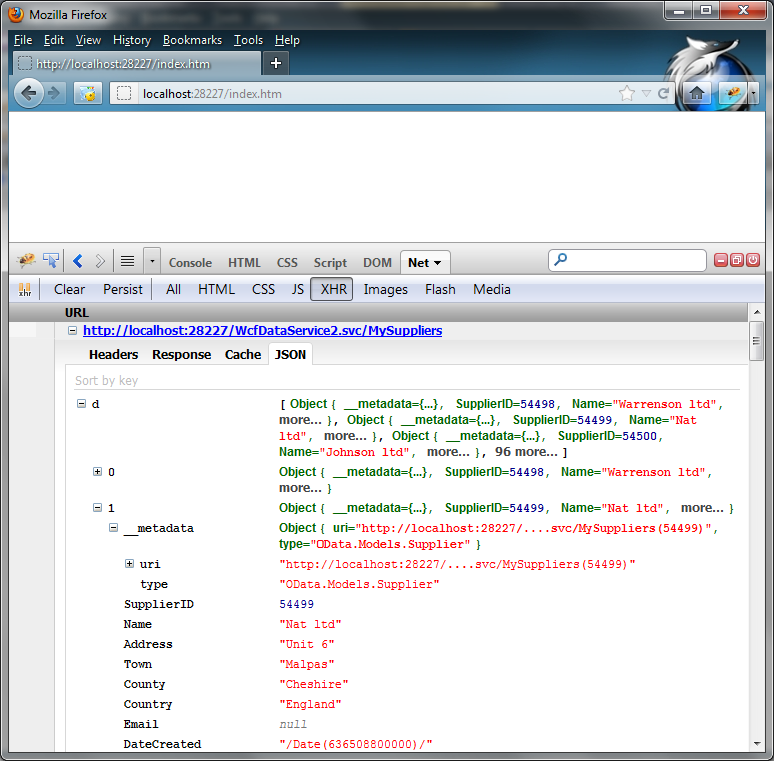The height and width of the screenshot is (761, 774).
Task: Bookmark this page with the star icon
Action: pos(627,93)
